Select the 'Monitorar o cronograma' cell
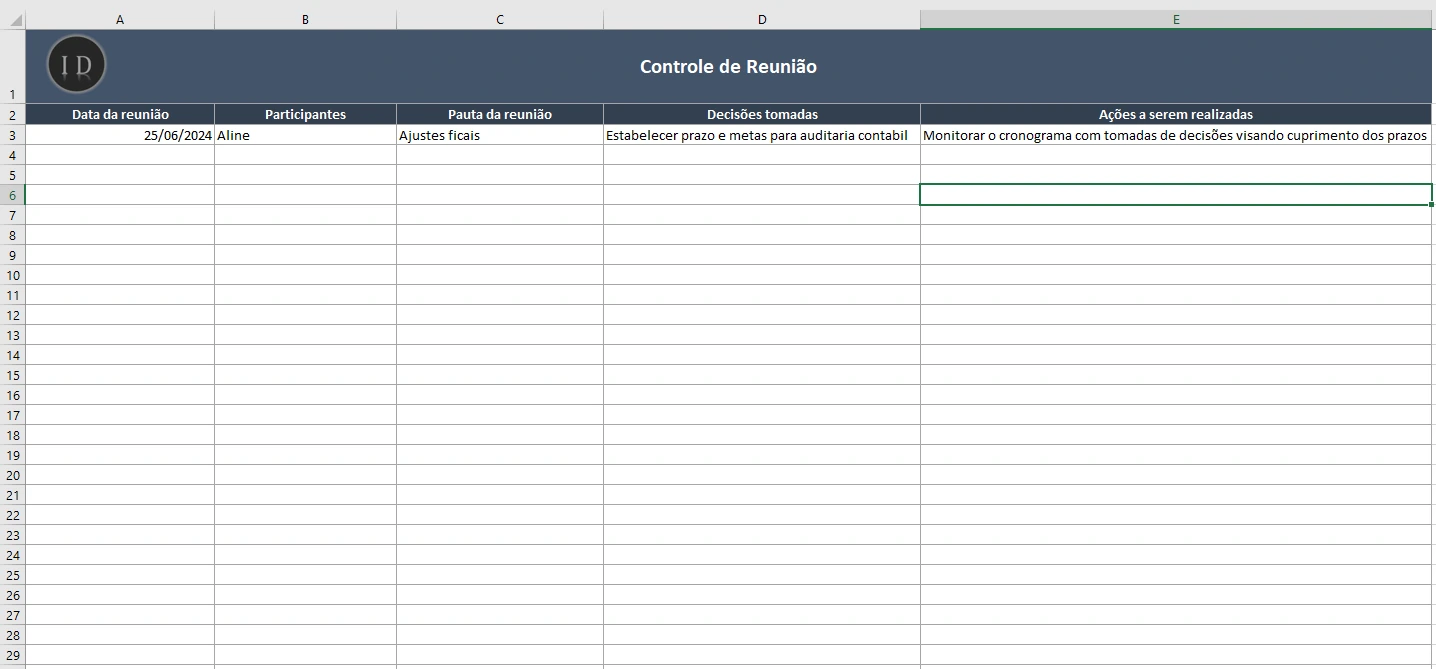 pos(1176,135)
